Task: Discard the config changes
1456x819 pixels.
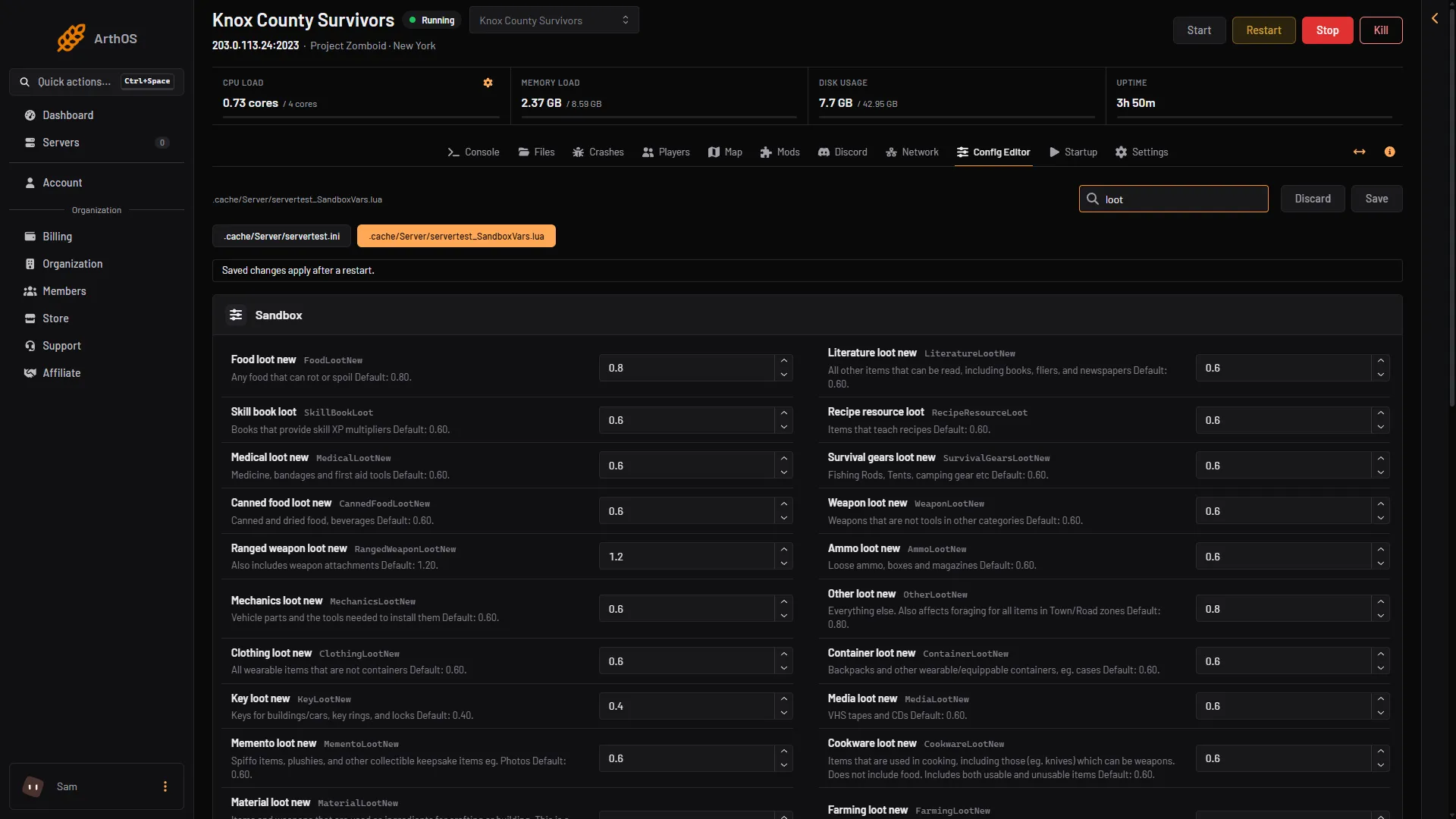Action: [x=1313, y=199]
